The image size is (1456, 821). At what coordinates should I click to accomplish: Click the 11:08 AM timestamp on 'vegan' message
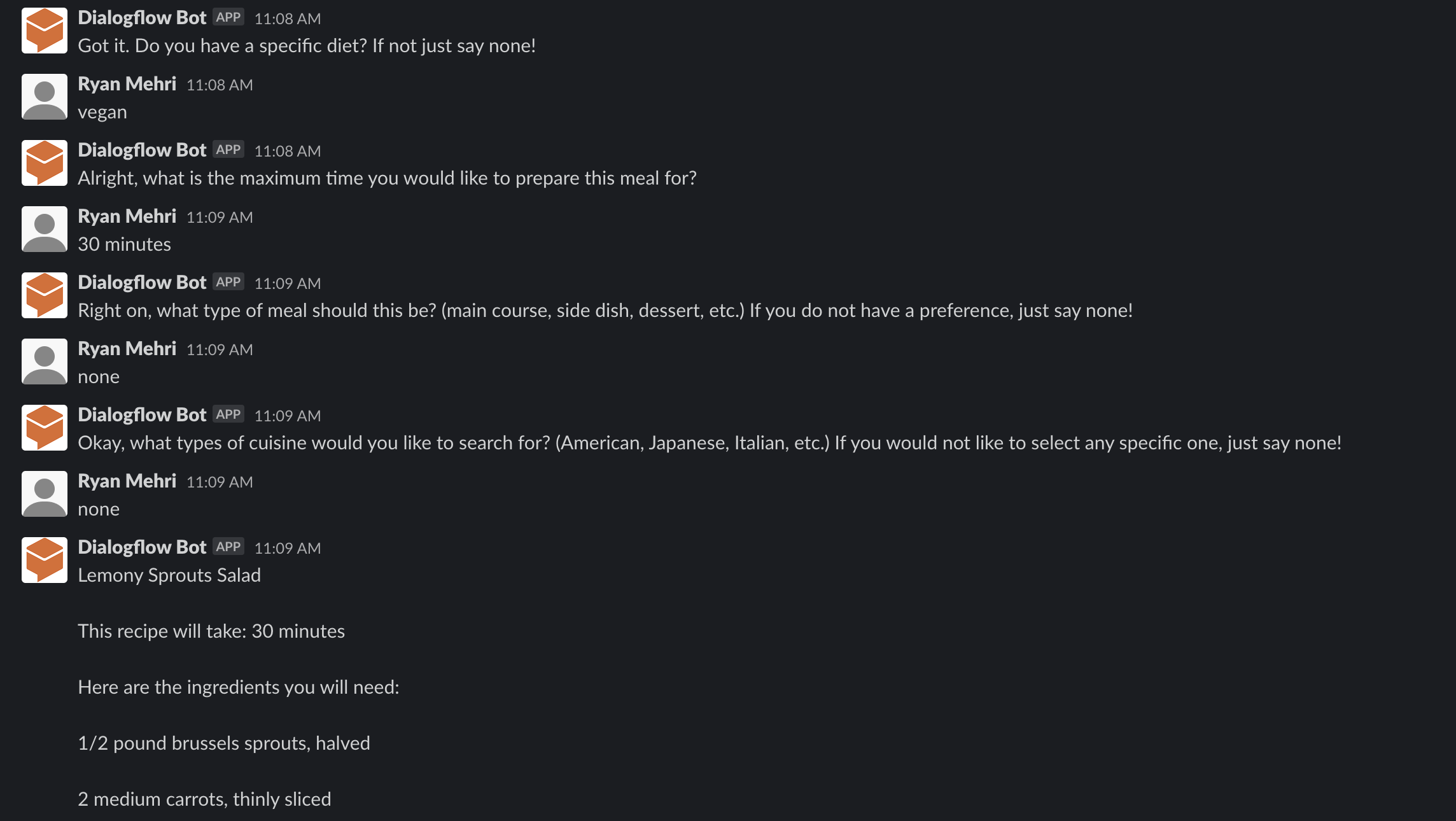coord(220,85)
